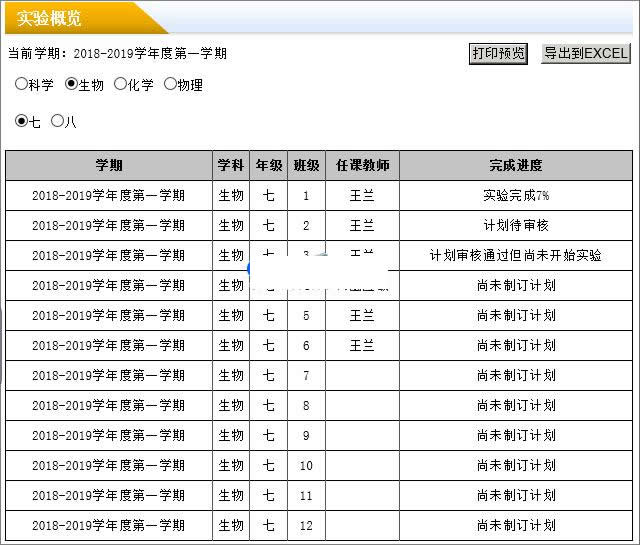Click the class number 9 cell

pos(307,436)
